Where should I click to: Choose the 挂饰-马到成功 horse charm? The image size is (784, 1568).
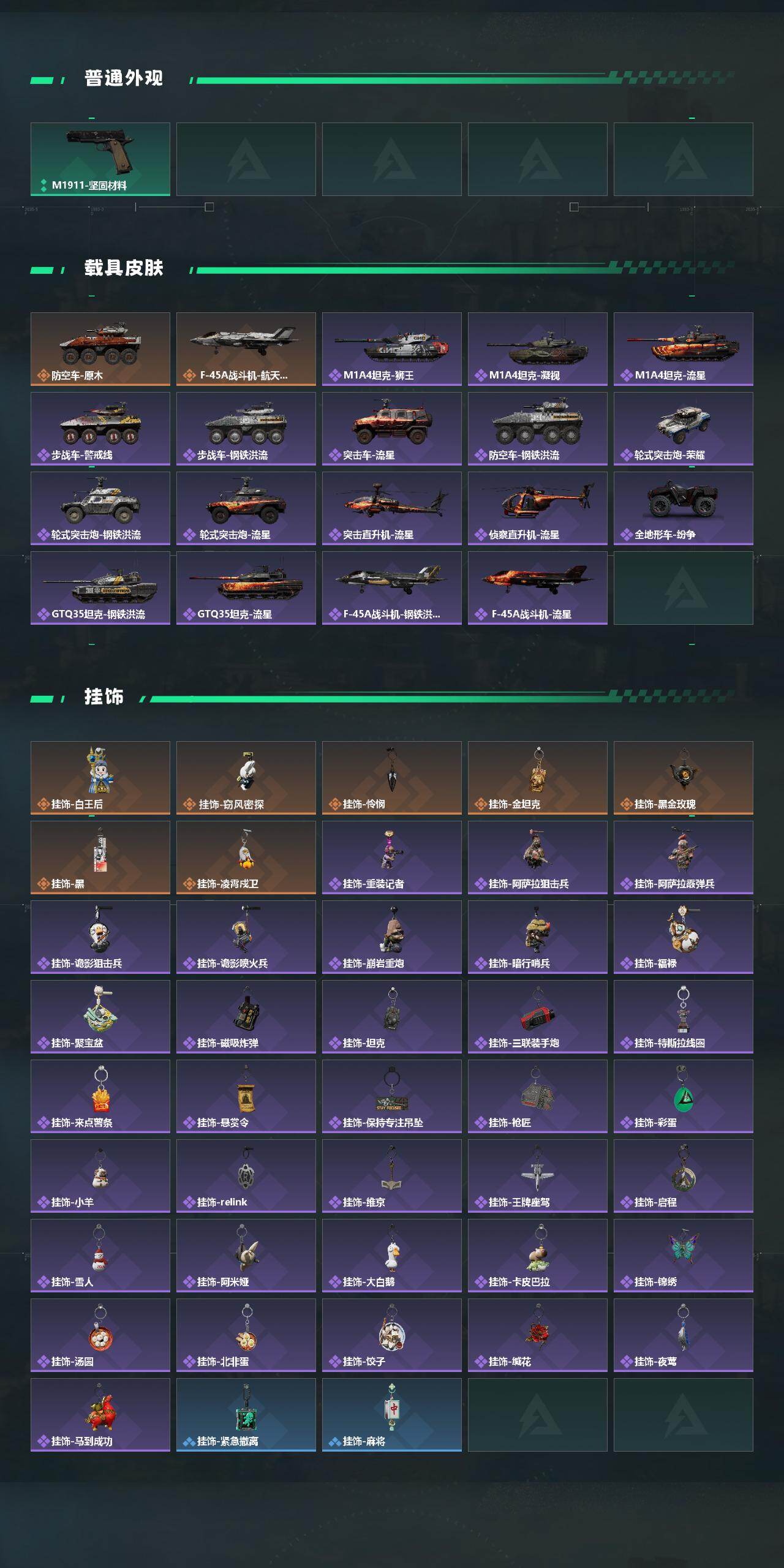100,1415
